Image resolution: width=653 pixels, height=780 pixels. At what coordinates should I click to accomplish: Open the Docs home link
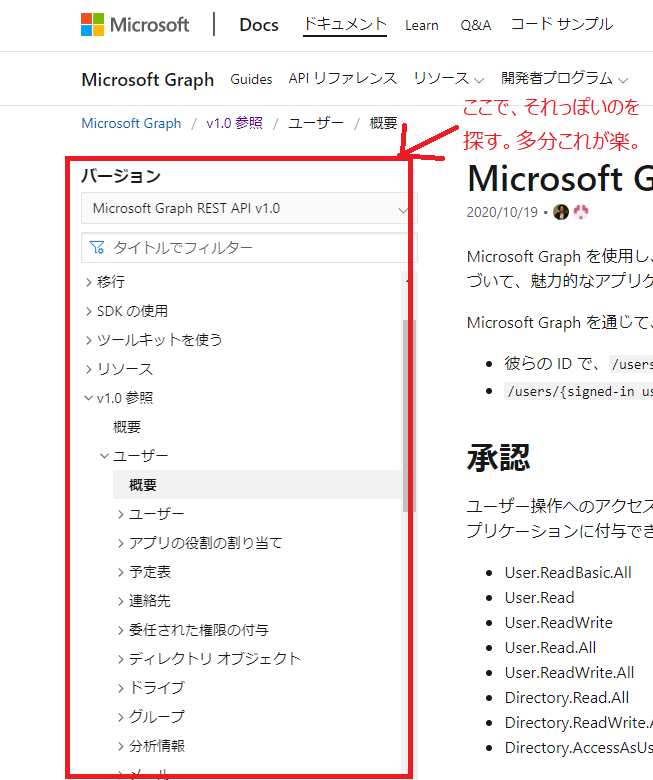pyautogui.click(x=259, y=25)
